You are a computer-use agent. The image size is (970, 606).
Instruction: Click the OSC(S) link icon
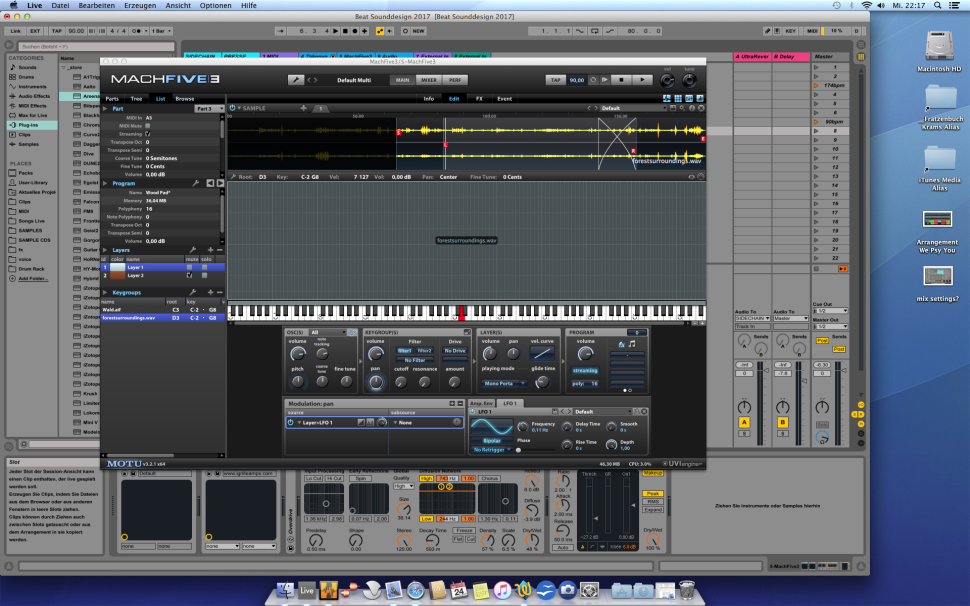[x=353, y=333]
